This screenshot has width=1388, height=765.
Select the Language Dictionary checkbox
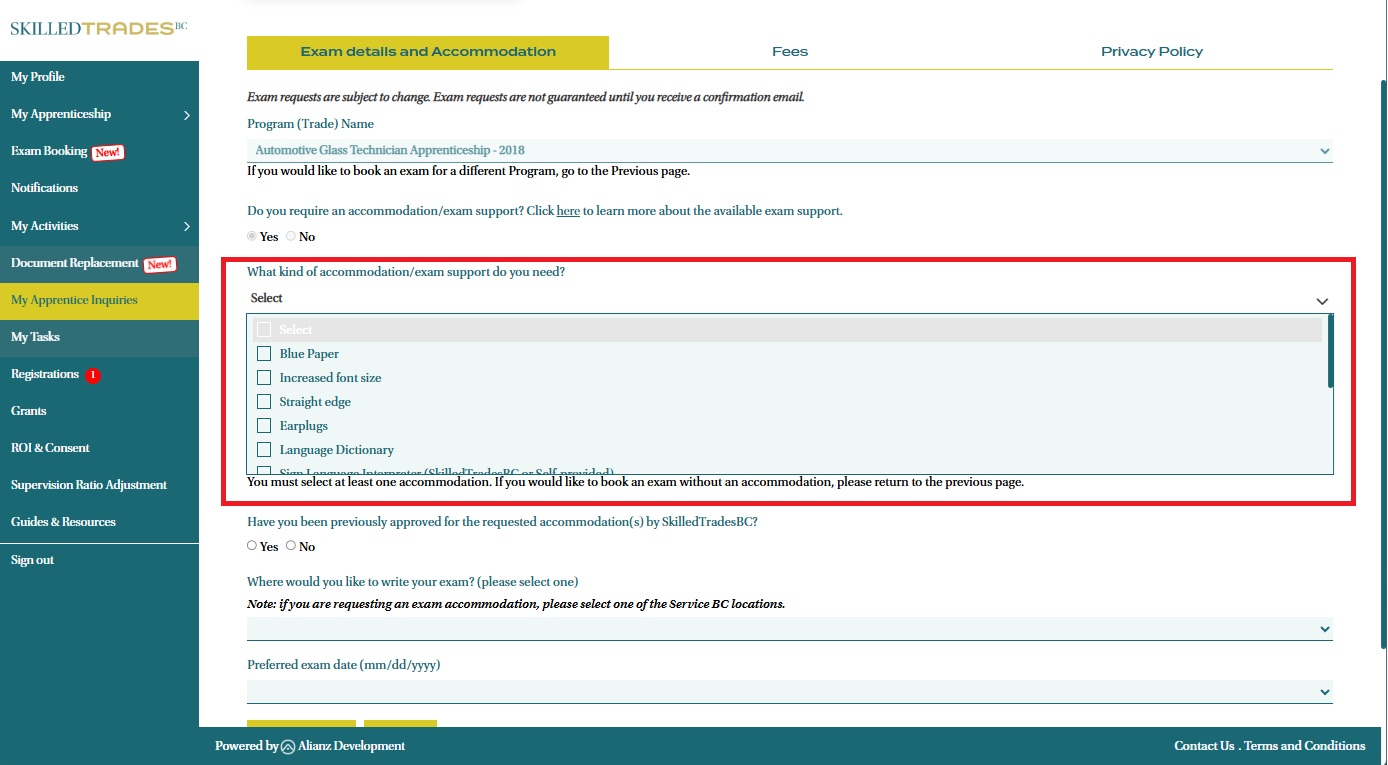(264, 450)
